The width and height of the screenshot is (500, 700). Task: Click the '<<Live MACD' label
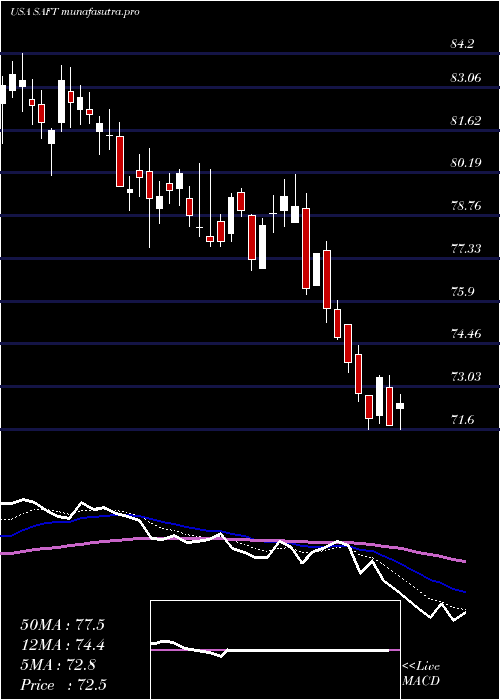(421, 674)
